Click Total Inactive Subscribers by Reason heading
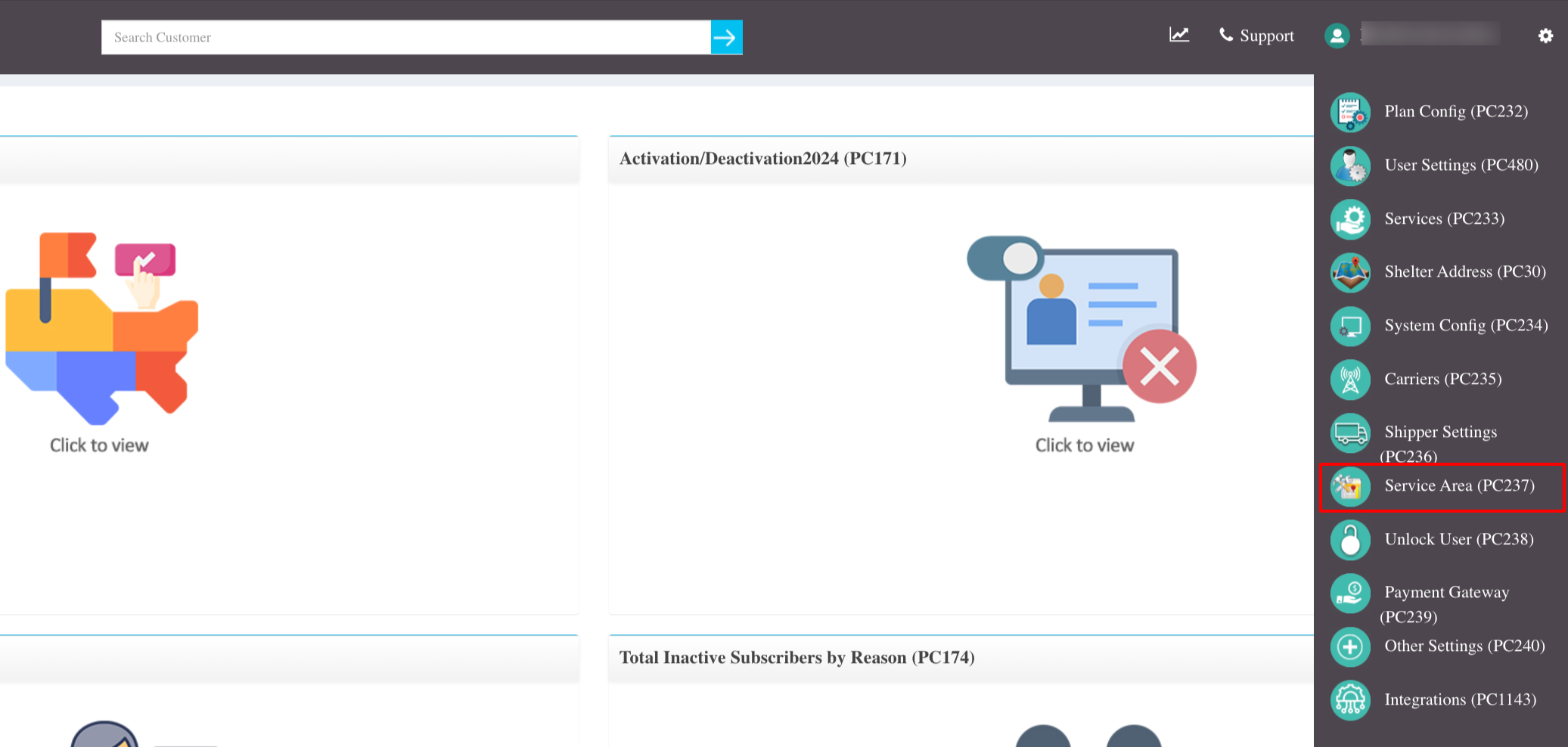The width and height of the screenshot is (1568, 747). click(797, 657)
